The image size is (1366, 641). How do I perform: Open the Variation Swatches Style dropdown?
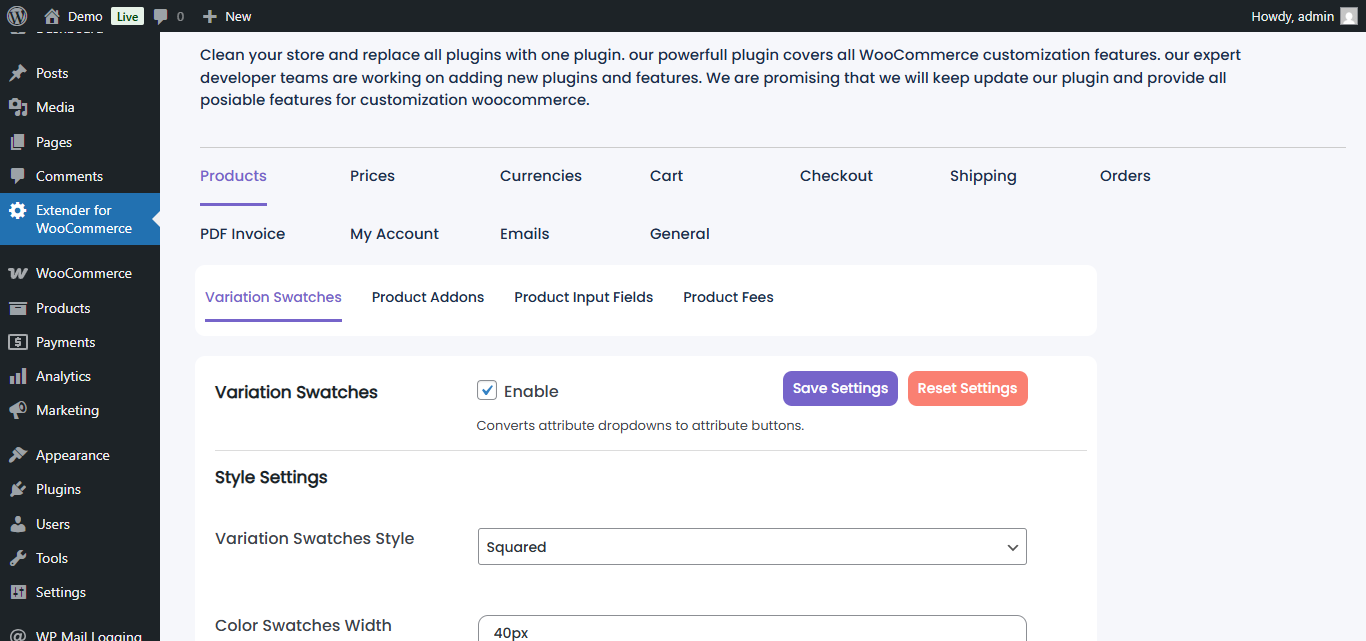(752, 547)
